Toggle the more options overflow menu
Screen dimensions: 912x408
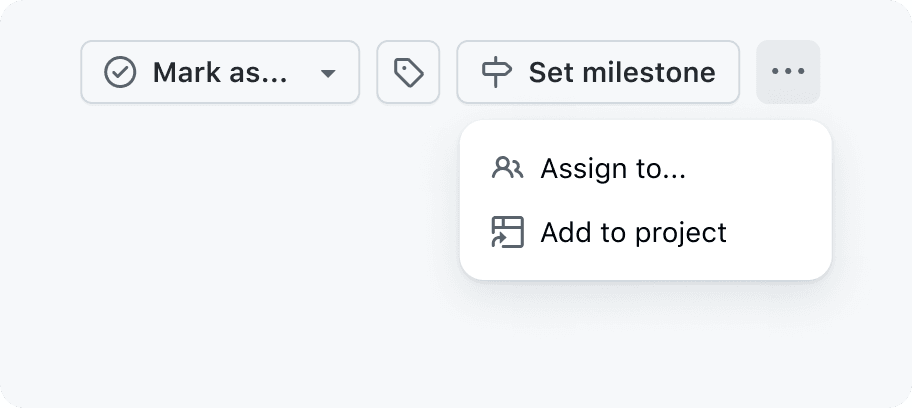point(788,72)
